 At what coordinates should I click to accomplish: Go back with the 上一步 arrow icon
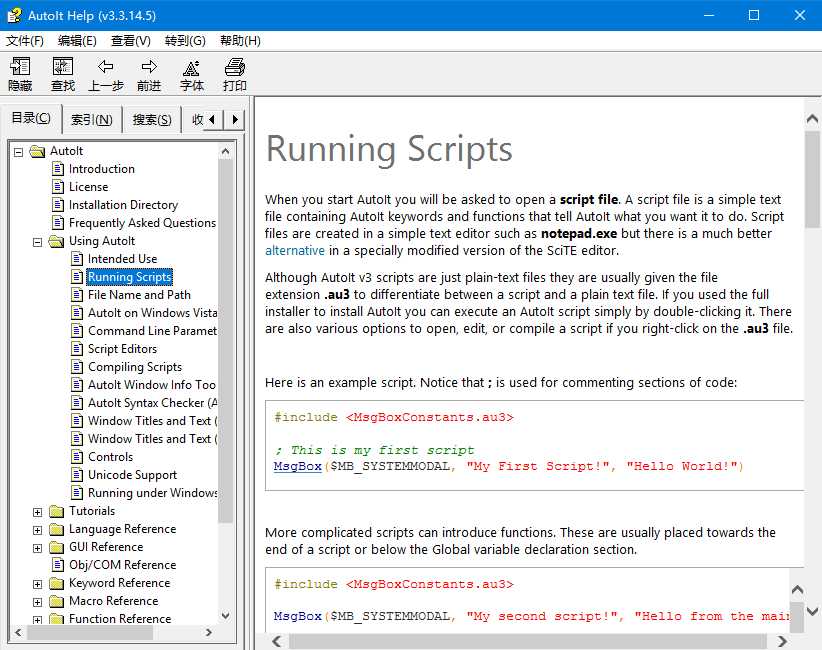click(x=105, y=67)
